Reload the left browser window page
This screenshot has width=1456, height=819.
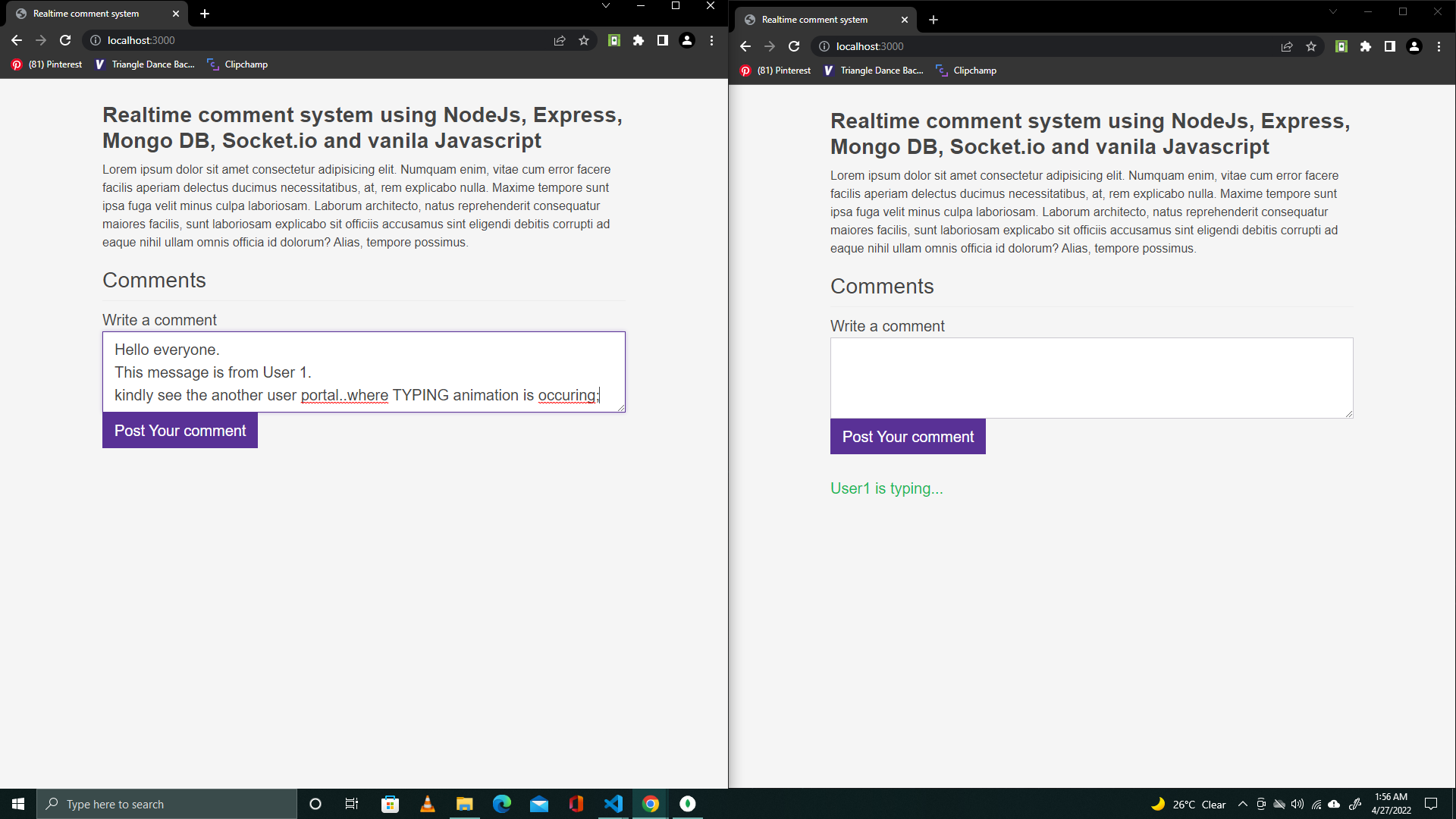[x=65, y=40]
